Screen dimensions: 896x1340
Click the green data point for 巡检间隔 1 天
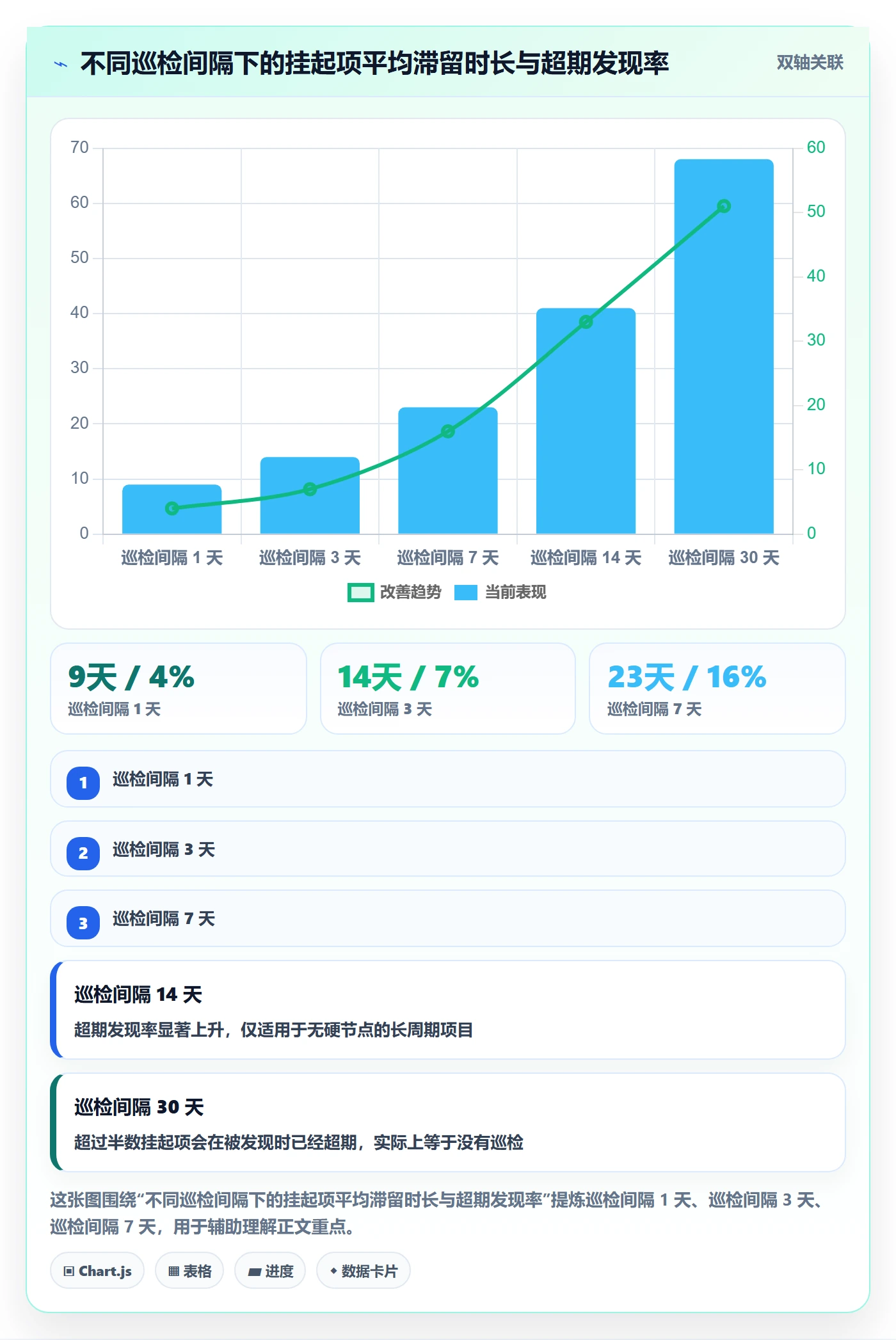pyautogui.click(x=172, y=508)
